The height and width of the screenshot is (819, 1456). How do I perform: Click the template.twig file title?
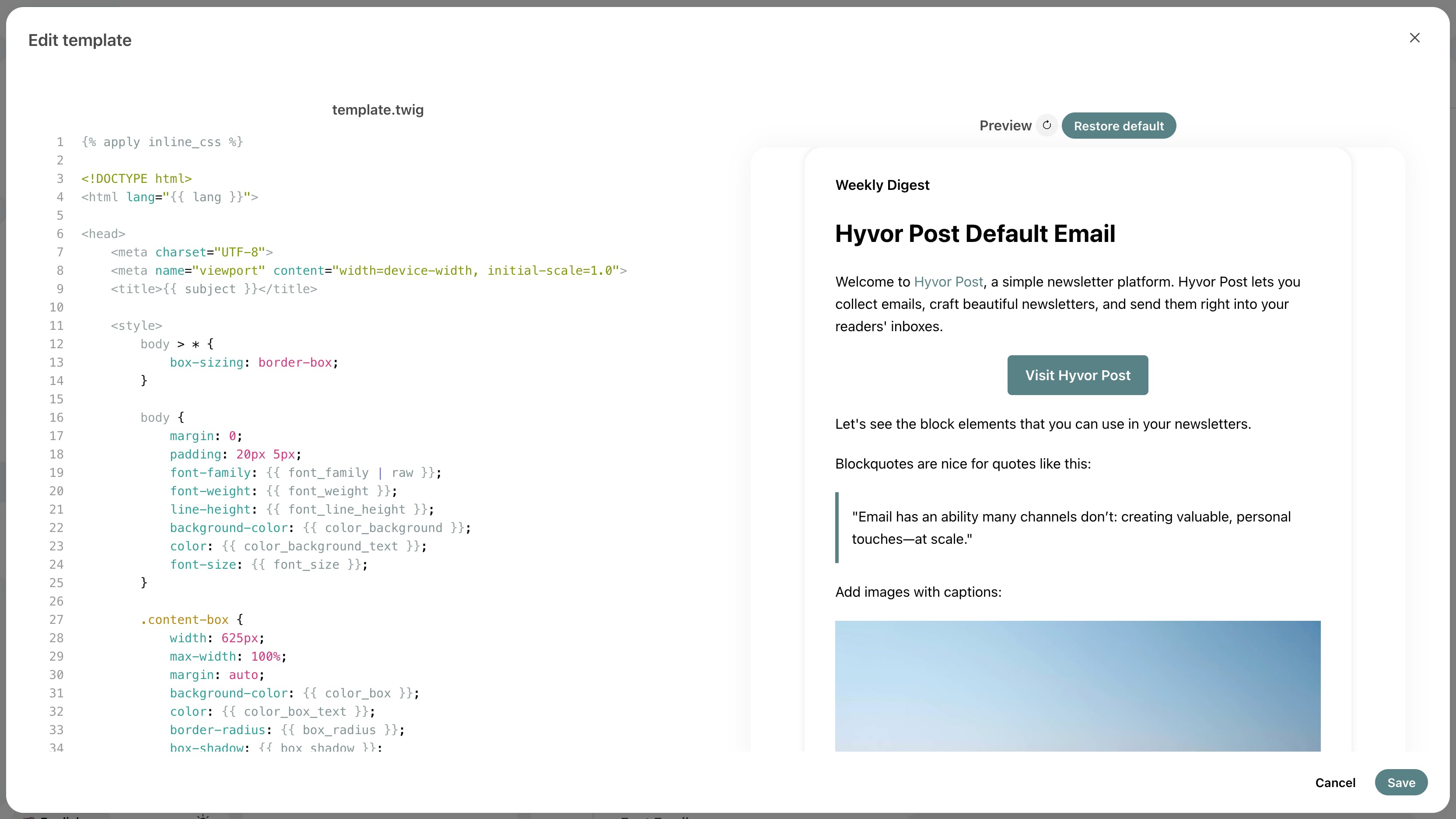coord(378,110)
